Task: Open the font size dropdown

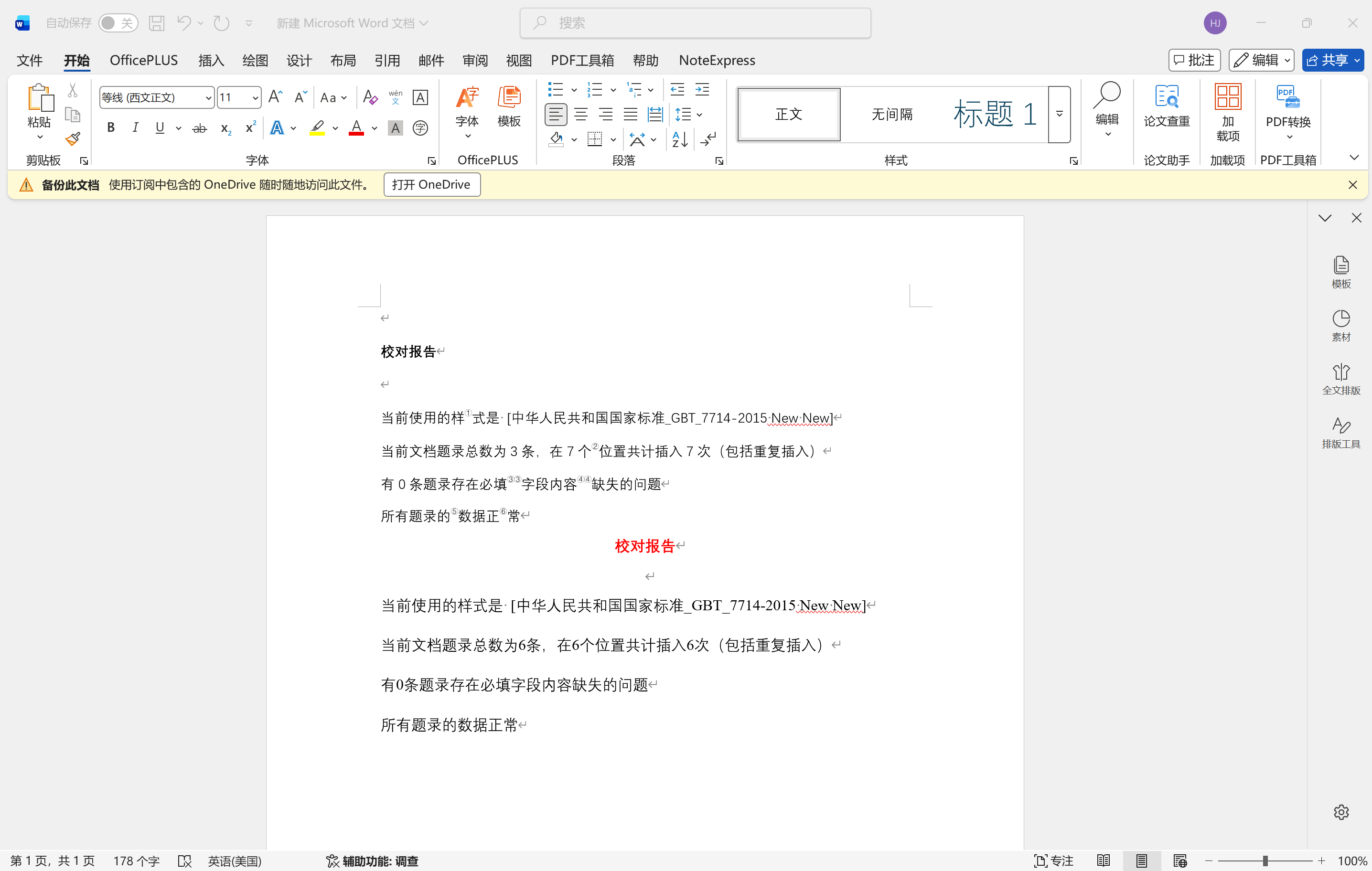Action: click(x=255, y=98)
